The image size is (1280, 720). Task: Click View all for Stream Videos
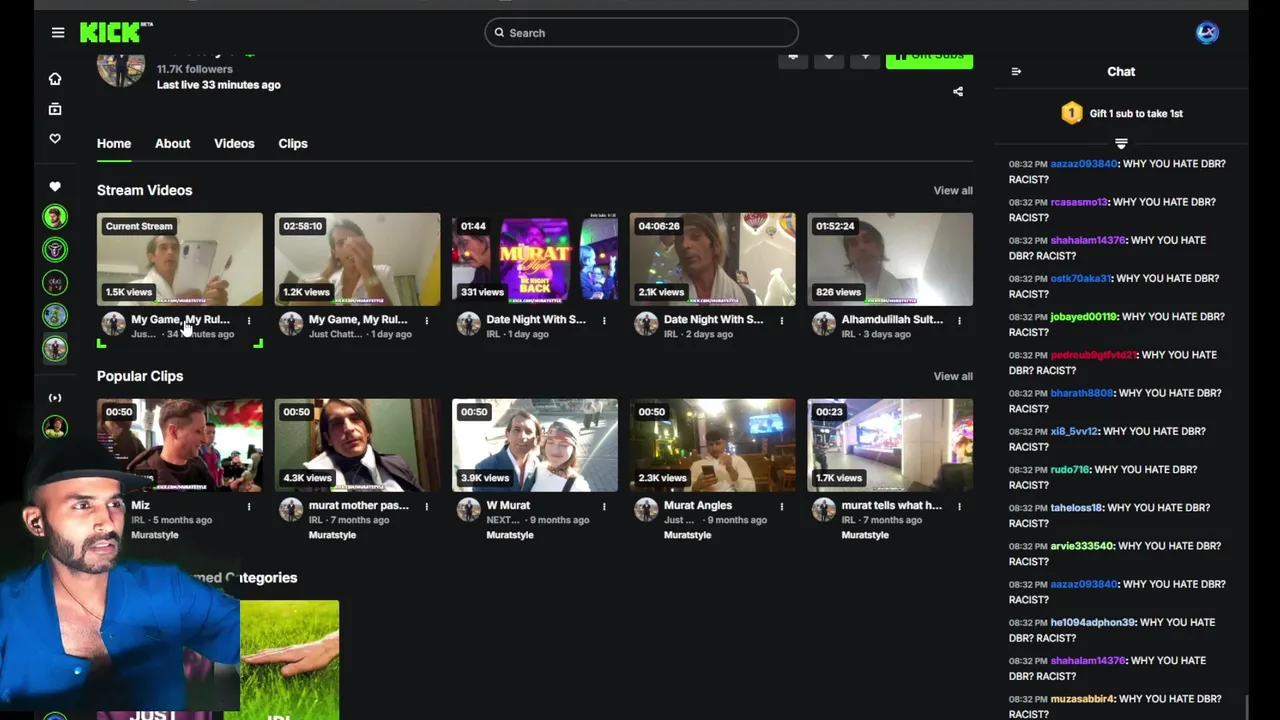pos(953,191)
